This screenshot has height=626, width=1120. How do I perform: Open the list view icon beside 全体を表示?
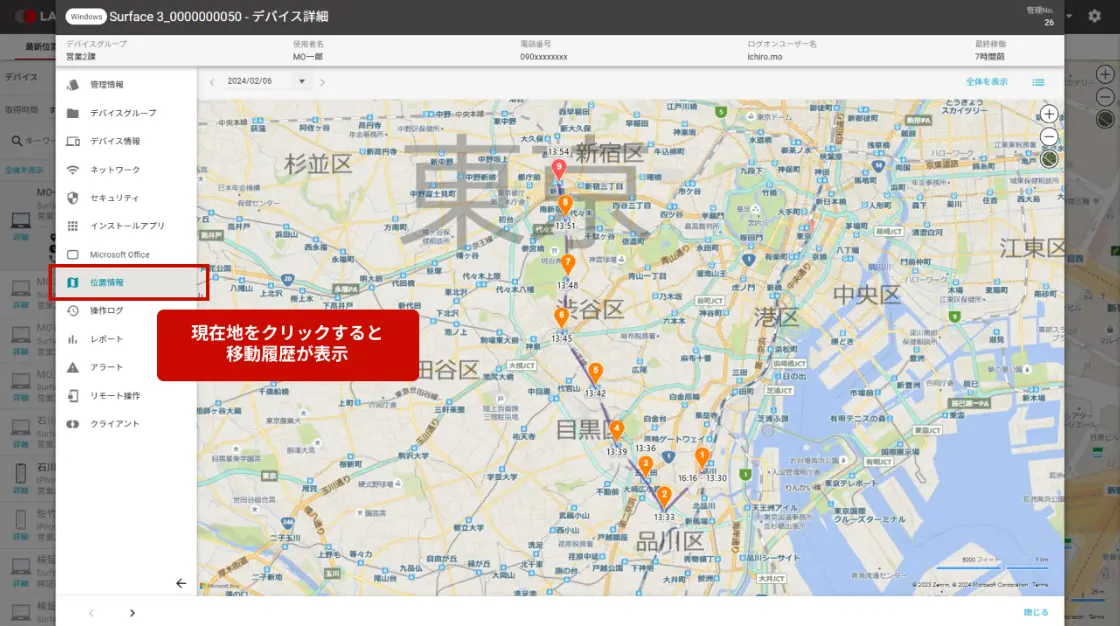[1038, 82]
